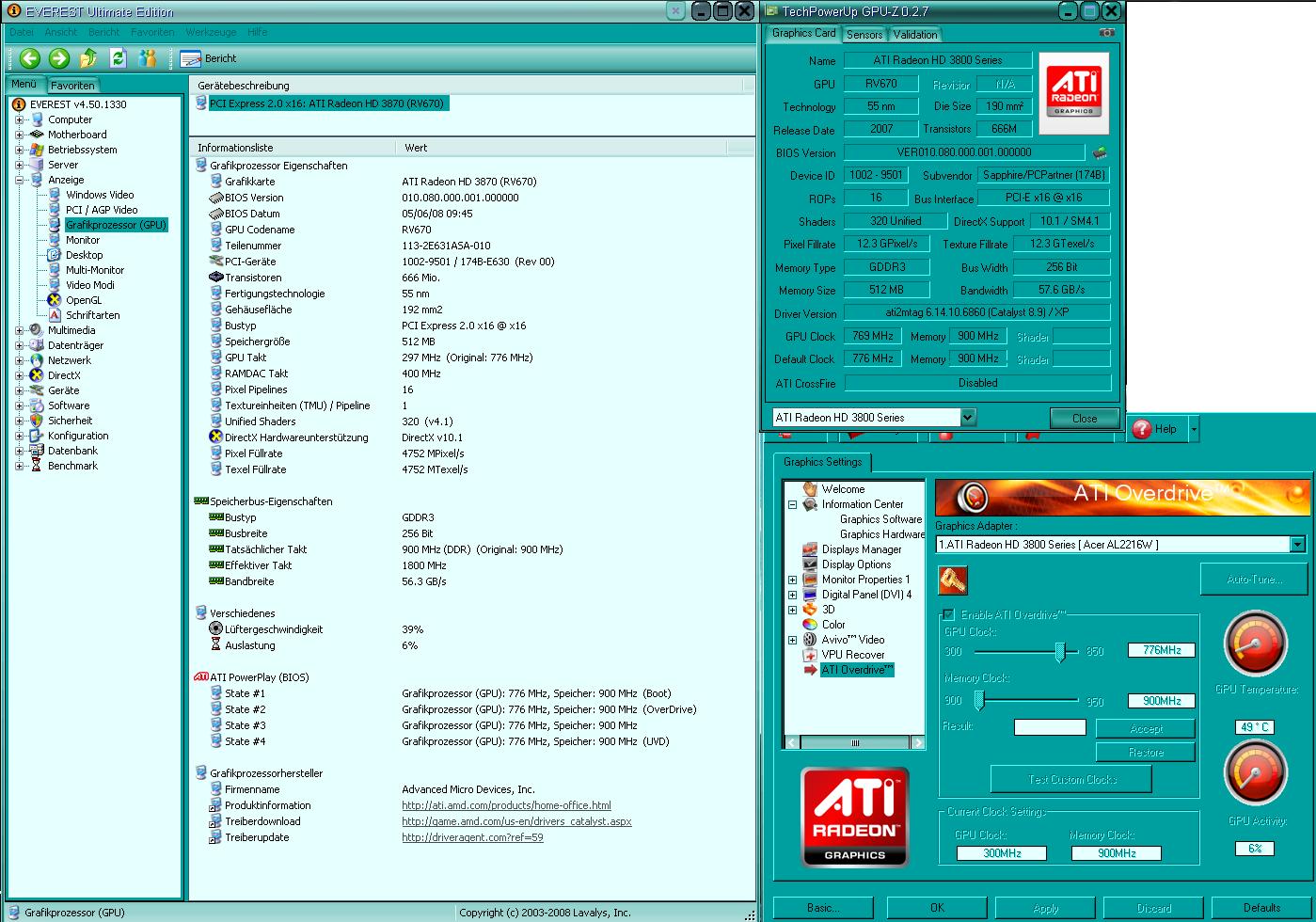This screenshot has height=922, width=1316.
Task: Click the Informationsliste column header
Action: point(293,148)
